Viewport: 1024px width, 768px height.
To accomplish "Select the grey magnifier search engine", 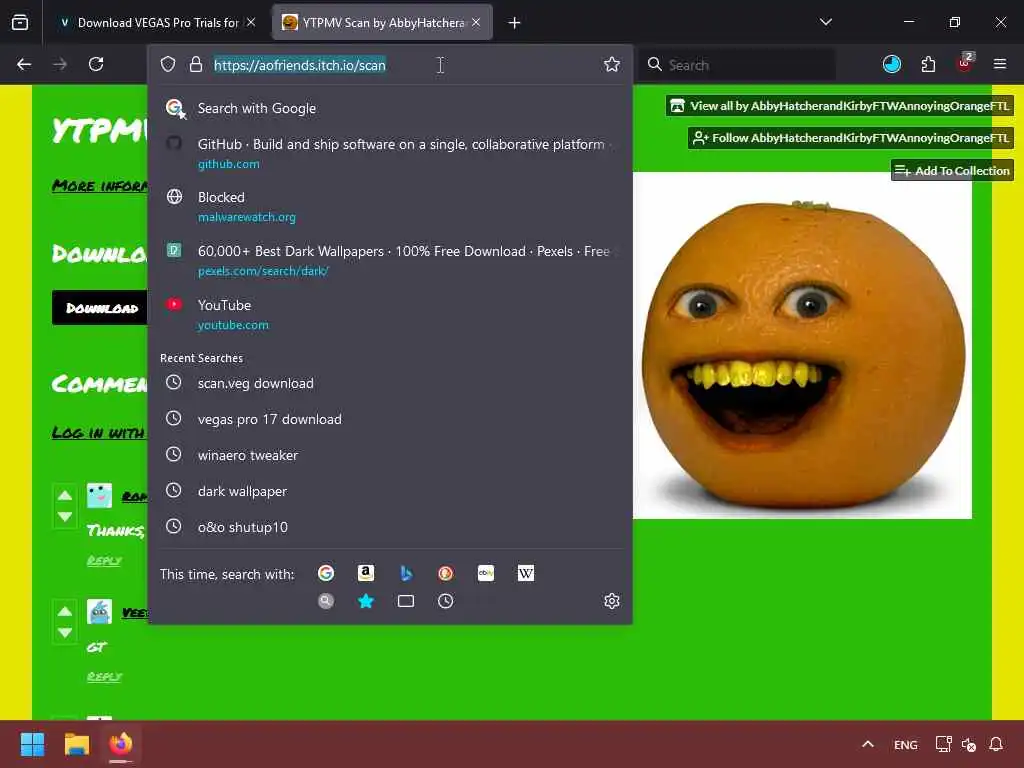I will 326,601.
